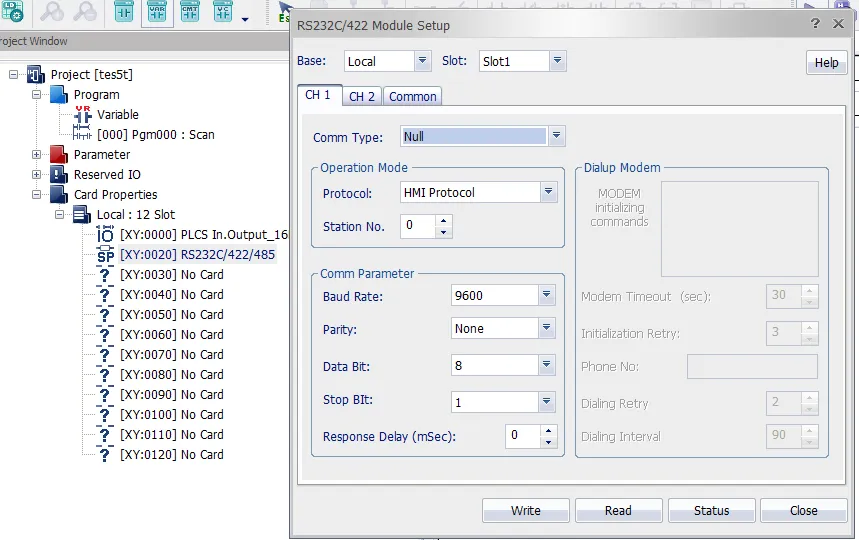Screen dimensions: 859x540
Task: Click the Write button
Action: [525, 510]
